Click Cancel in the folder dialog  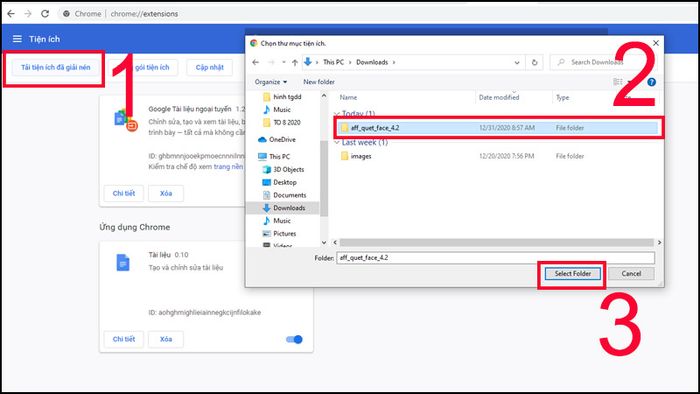(631, 274)
